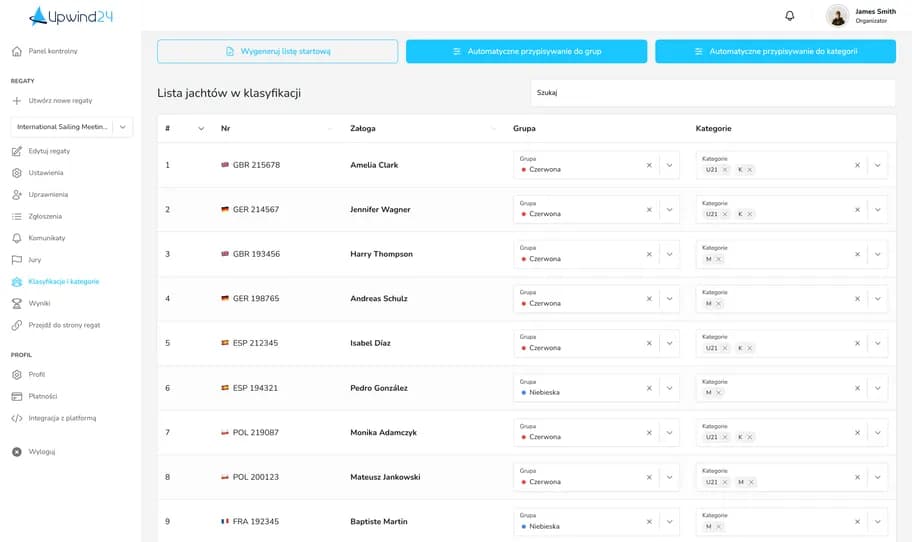
Task: Open Integracja z platformą code icon
Action: (17, 418)
